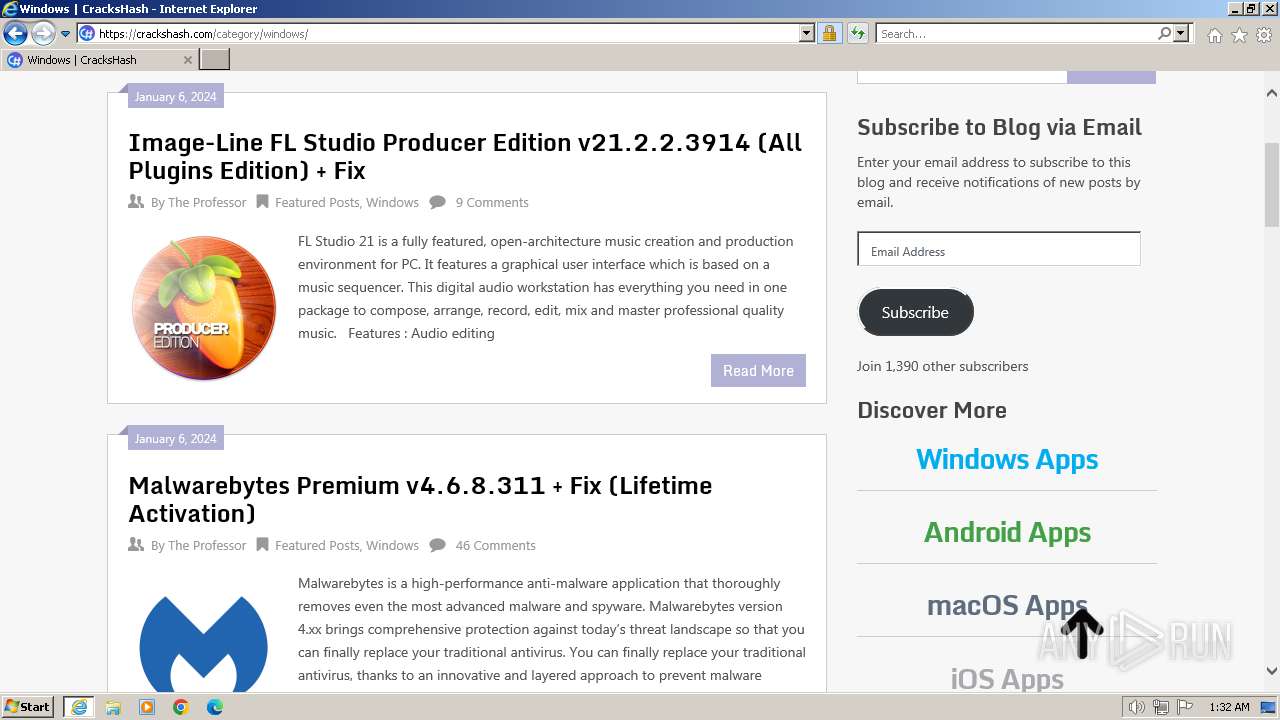Click the author people icon on Malwarebytes post

coord(136,545)
